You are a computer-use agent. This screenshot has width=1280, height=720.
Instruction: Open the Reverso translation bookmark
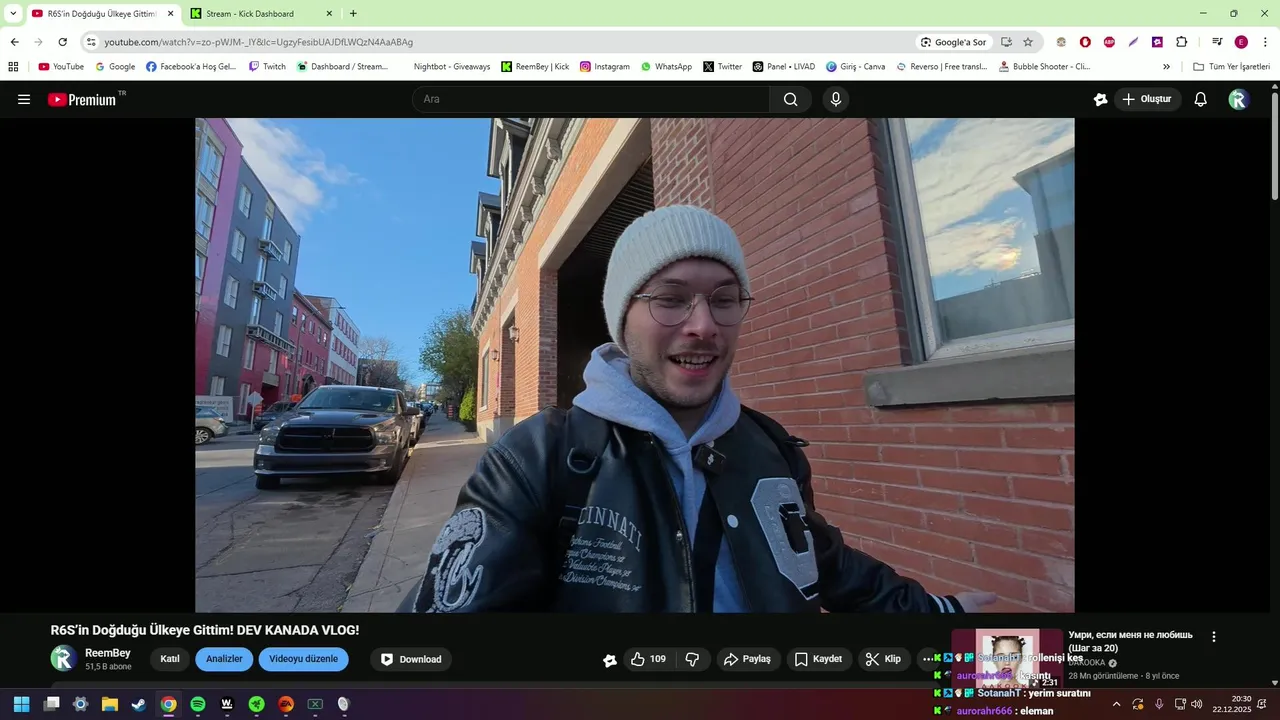(x=941, y=67)
